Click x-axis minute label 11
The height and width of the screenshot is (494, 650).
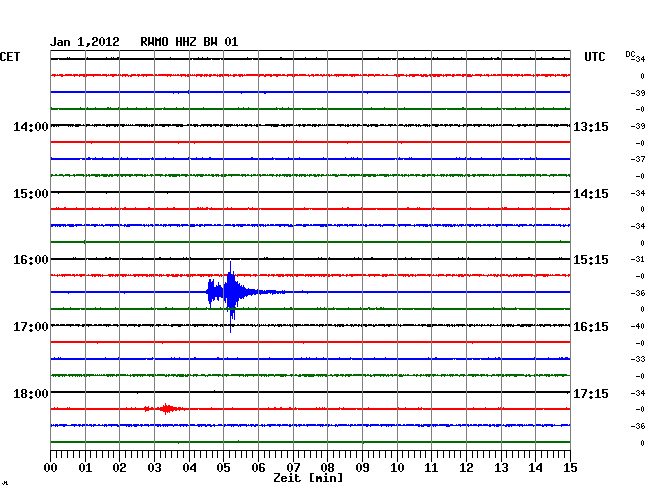tap(431, 468)
